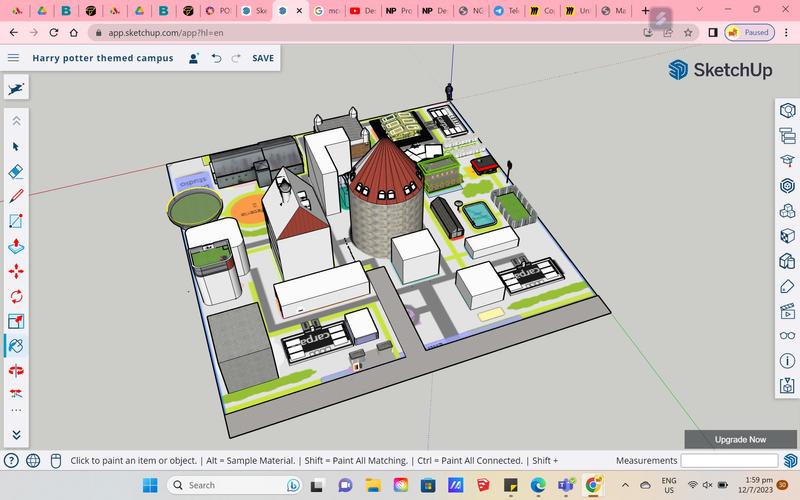This screenshot has width=800, height=500.
Task: Collapse the left toolbar with up chevrons
Action: pyautogui.click(x=16, y=120)
